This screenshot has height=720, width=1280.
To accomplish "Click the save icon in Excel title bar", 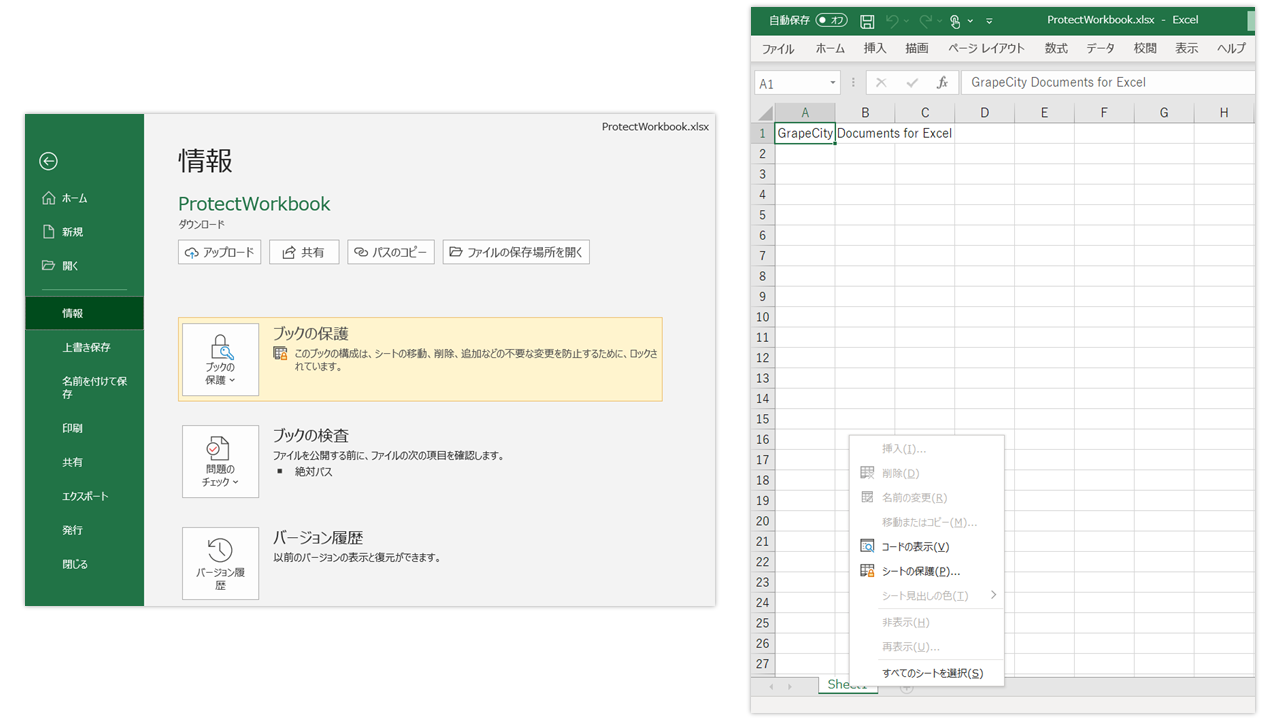I will [x=867, y=21].
